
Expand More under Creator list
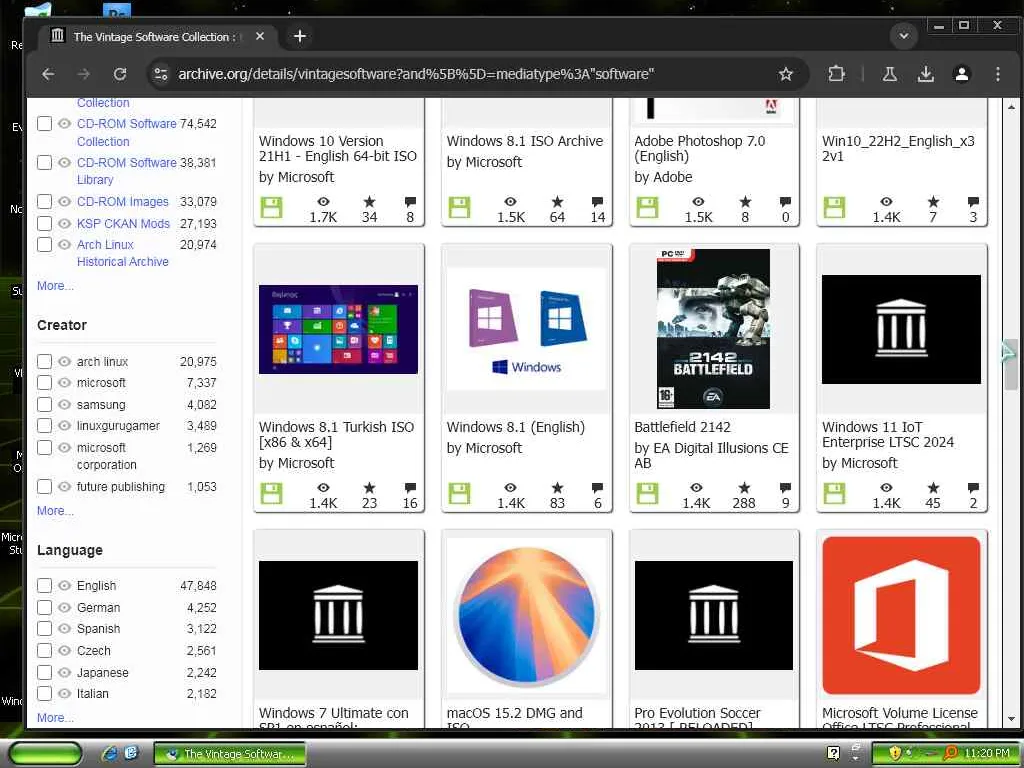point(56,510)
